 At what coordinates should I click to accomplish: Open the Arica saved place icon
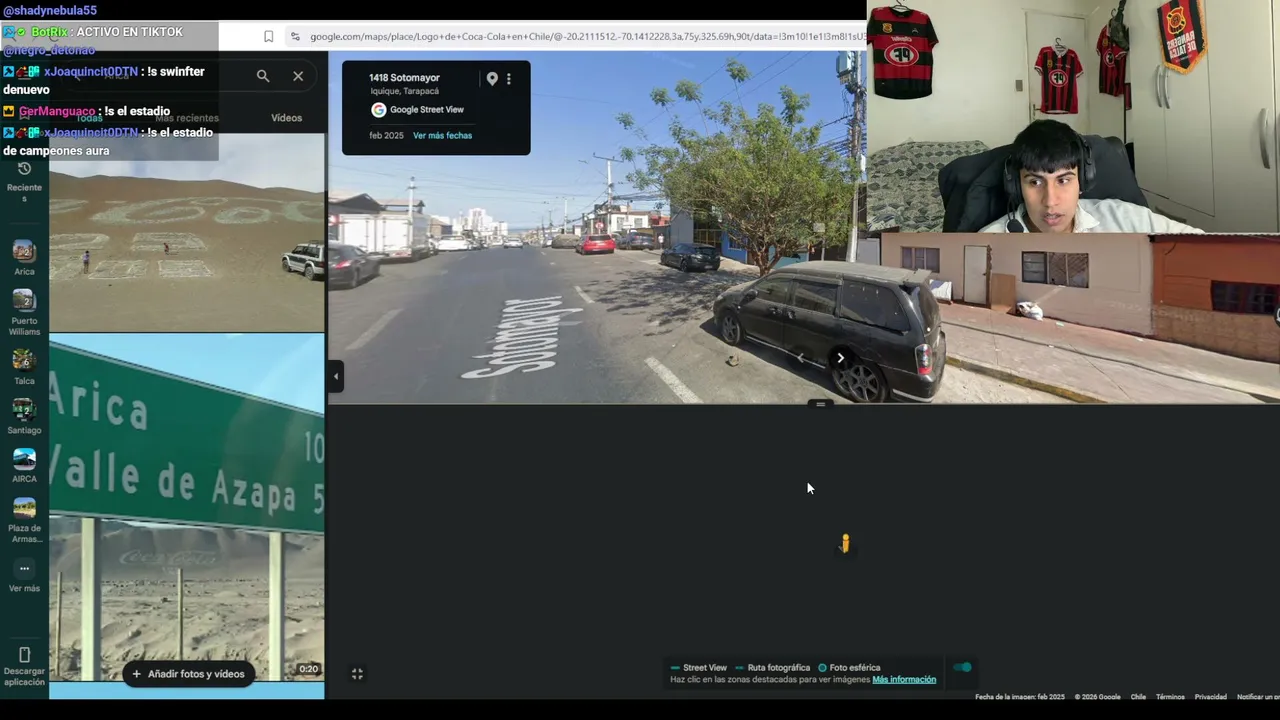click(24, 251)
